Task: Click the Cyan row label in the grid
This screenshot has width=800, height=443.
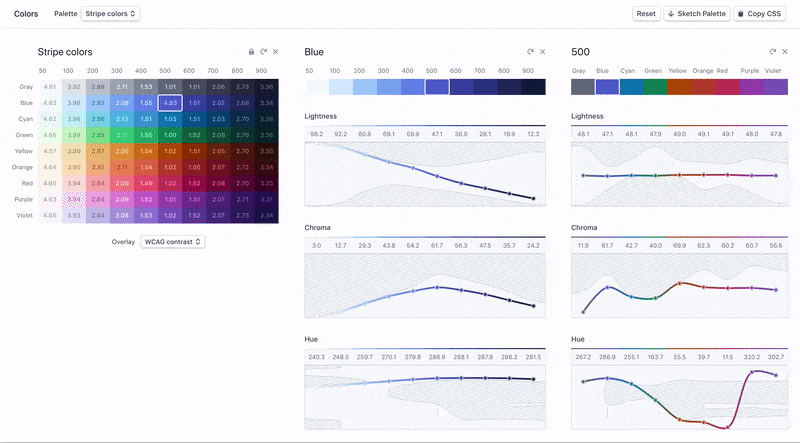Action: (26, 119)
